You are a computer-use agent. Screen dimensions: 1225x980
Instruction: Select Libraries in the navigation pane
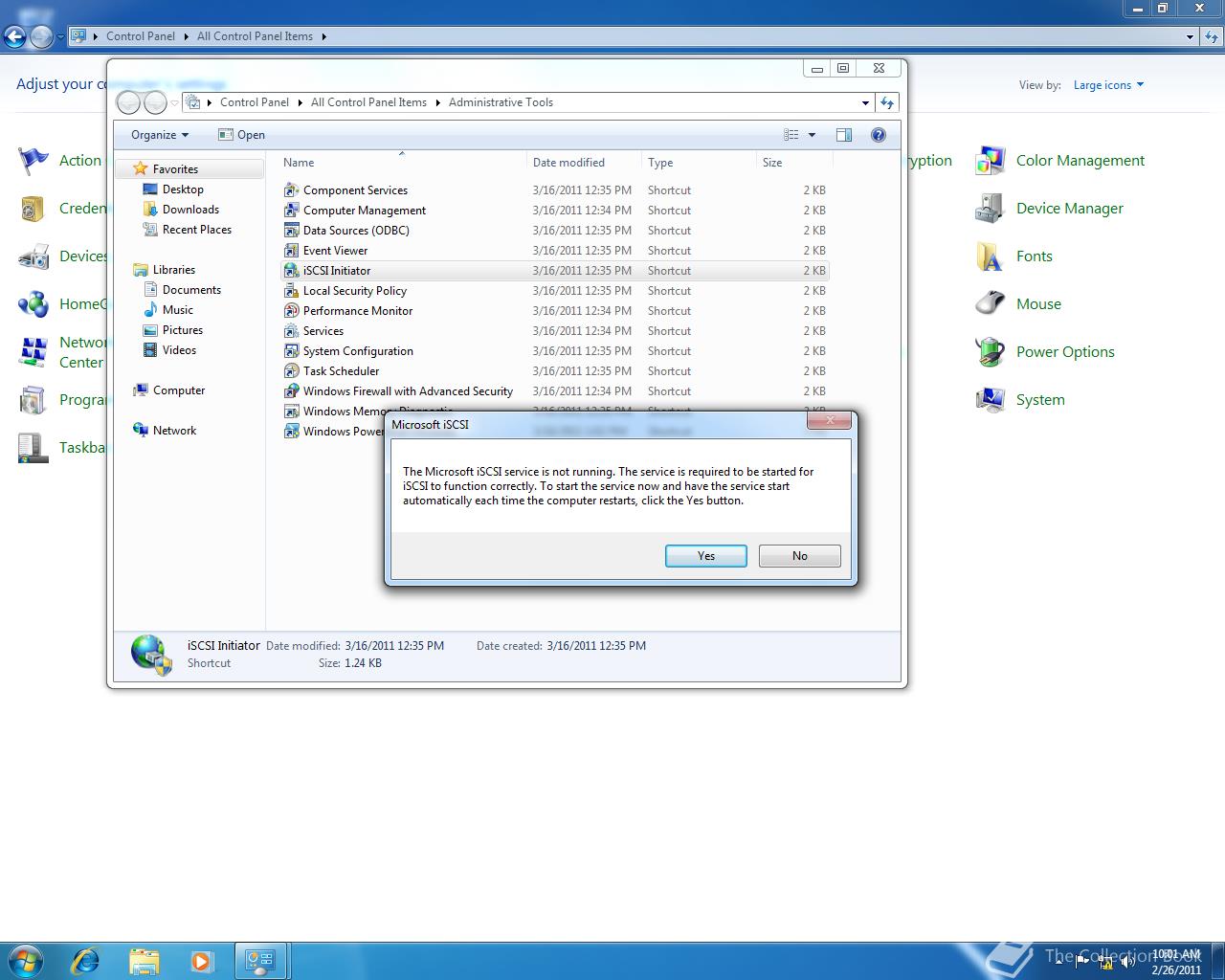pos(174,270)
